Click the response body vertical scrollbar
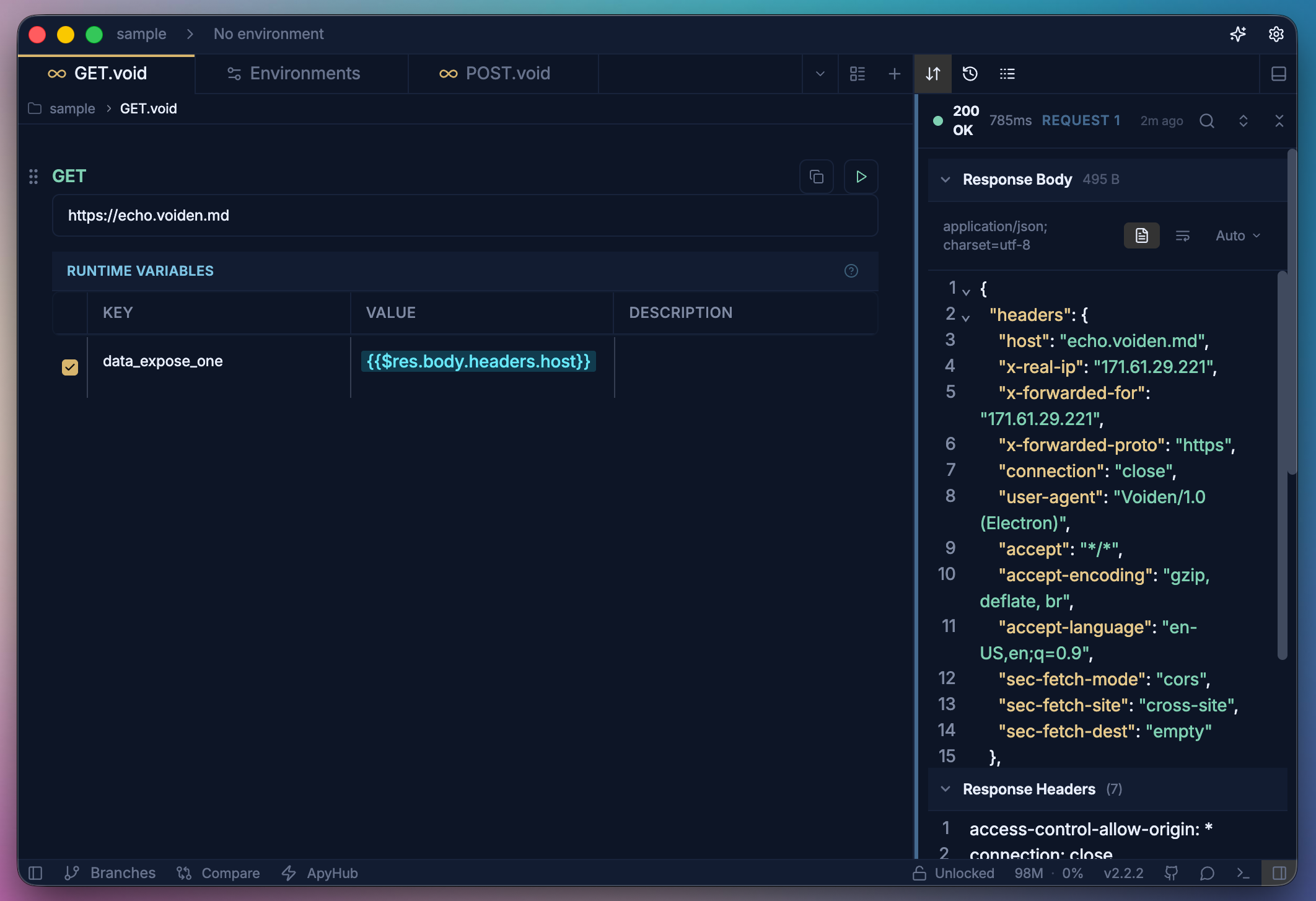1316x901 pixels. click(x=1282, y=465)
